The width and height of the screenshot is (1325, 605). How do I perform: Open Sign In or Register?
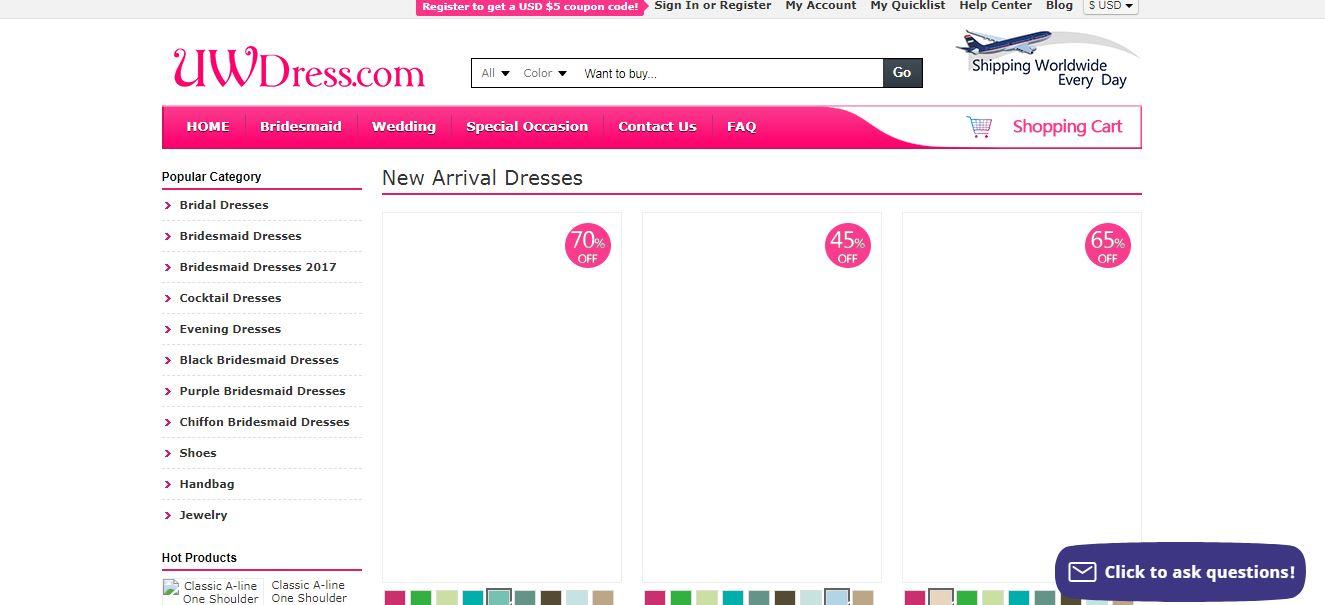[x=713, y=6]
